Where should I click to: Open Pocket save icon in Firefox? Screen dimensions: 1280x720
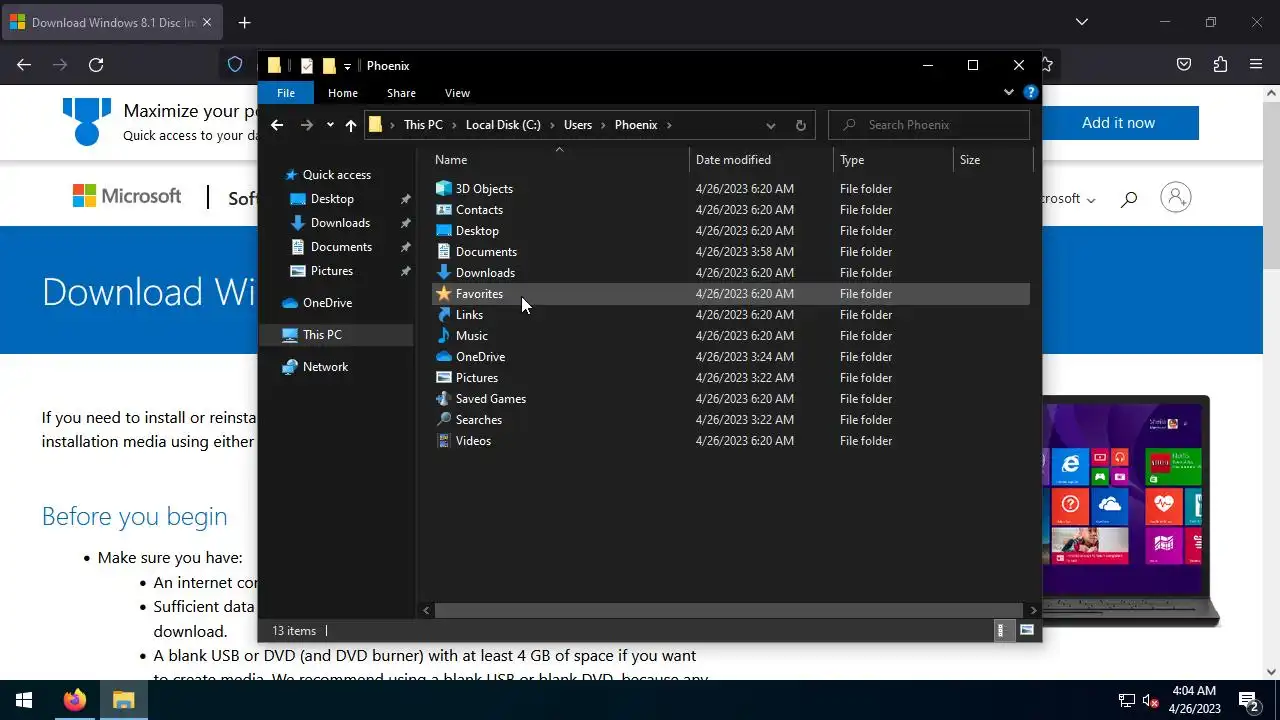[1184, 64]
